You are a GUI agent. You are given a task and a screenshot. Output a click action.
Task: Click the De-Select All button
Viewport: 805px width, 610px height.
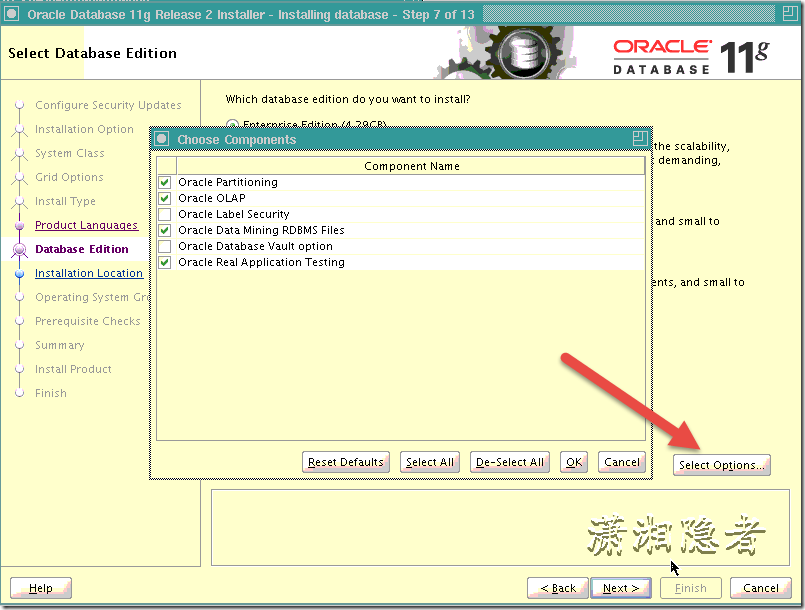point(509,462)
